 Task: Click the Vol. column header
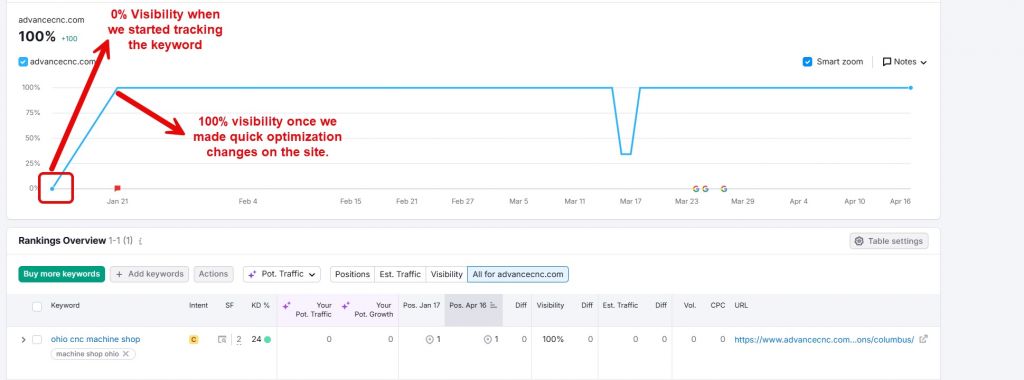click(x=690, y=305)
